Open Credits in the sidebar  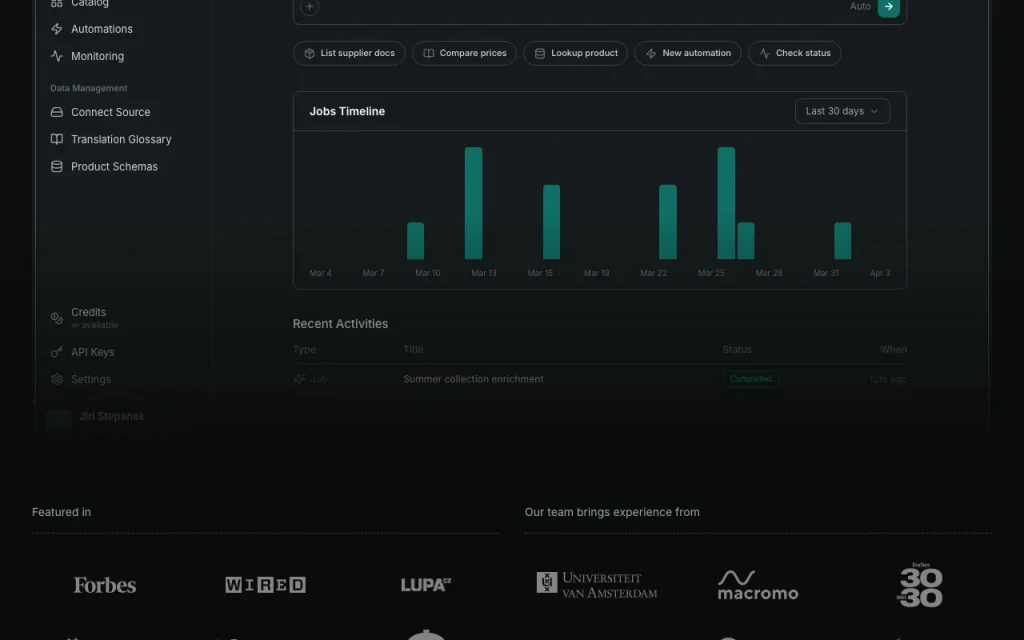coord(88,312)
